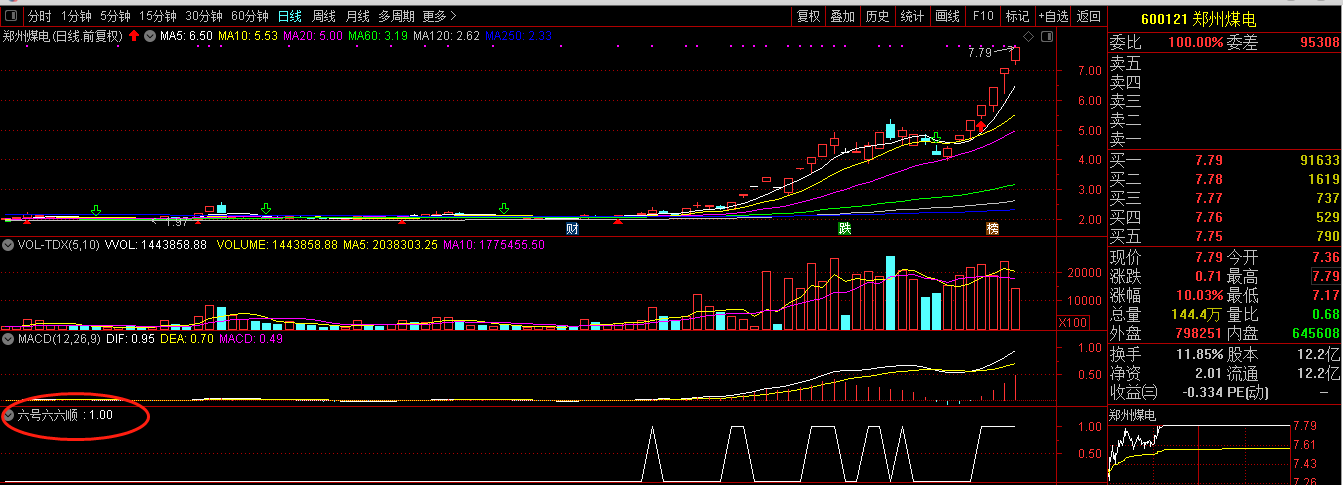Enable the 叠加 overlay option
1343x485 pixels.
[842, 16]
